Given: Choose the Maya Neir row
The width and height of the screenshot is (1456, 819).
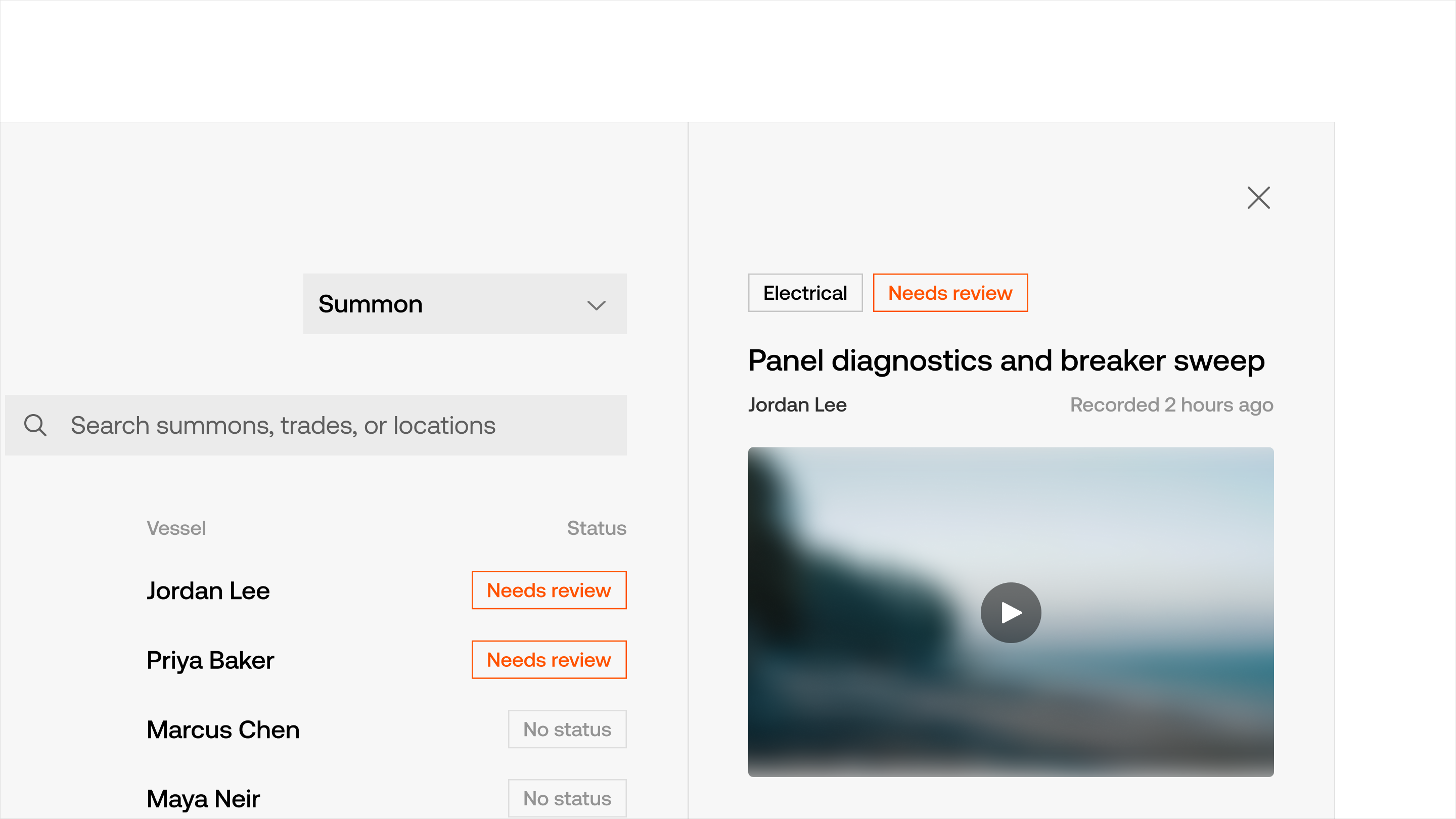Looking at the screenshot, I should click(203, 799).
